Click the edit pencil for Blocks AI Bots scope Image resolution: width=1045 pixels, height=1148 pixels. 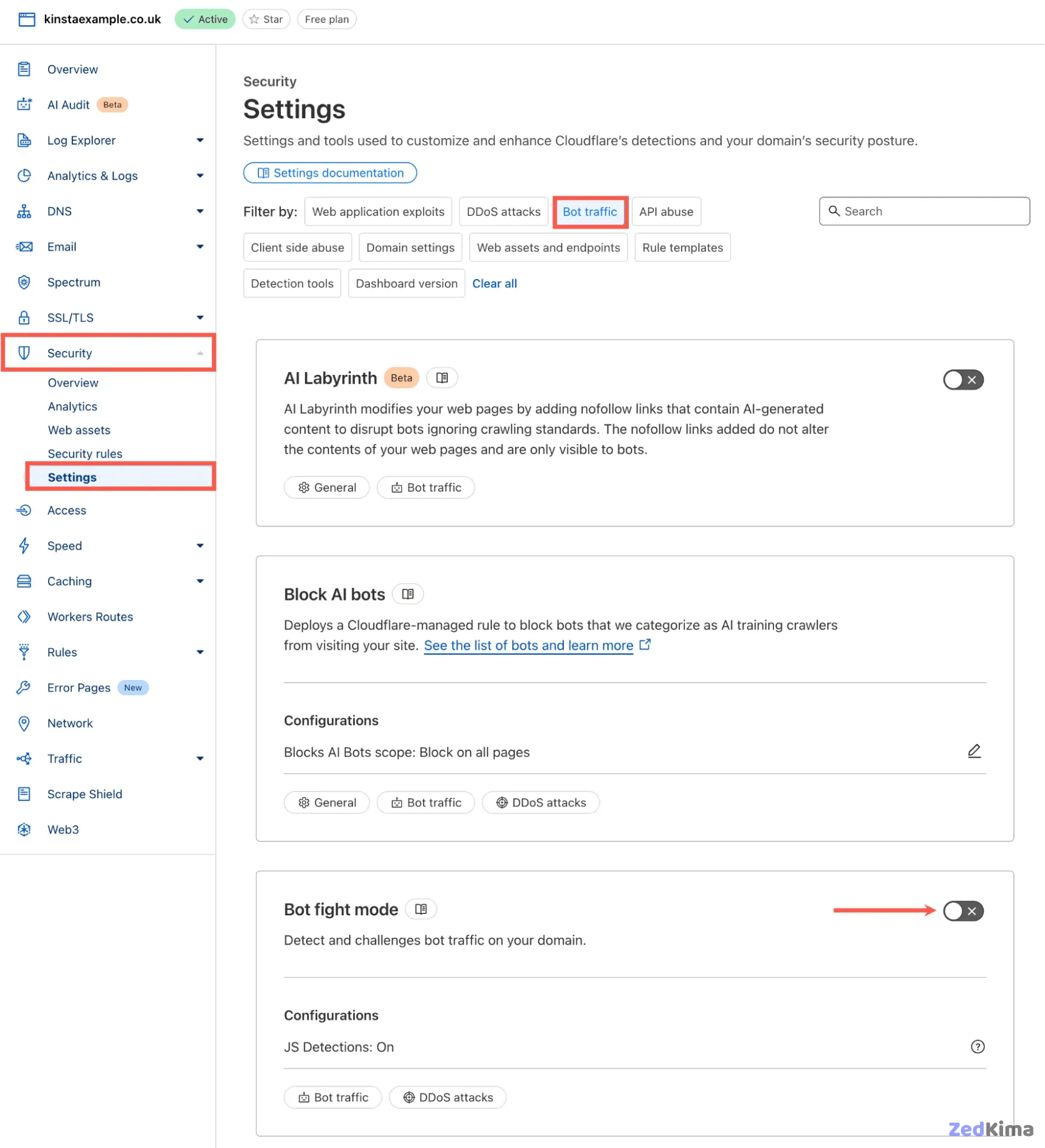point(974,751)
